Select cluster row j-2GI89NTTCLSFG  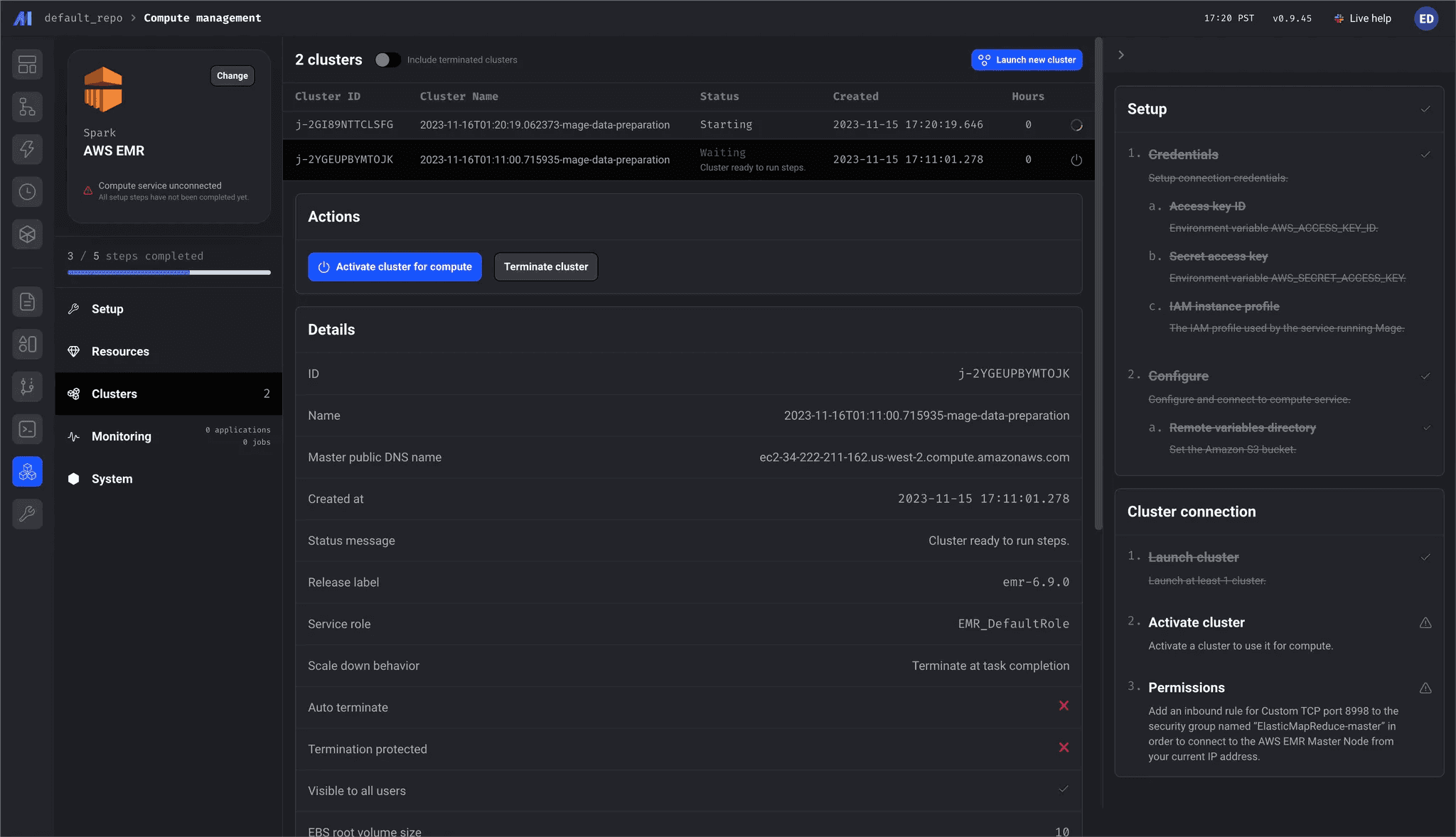tap(688, 125)
